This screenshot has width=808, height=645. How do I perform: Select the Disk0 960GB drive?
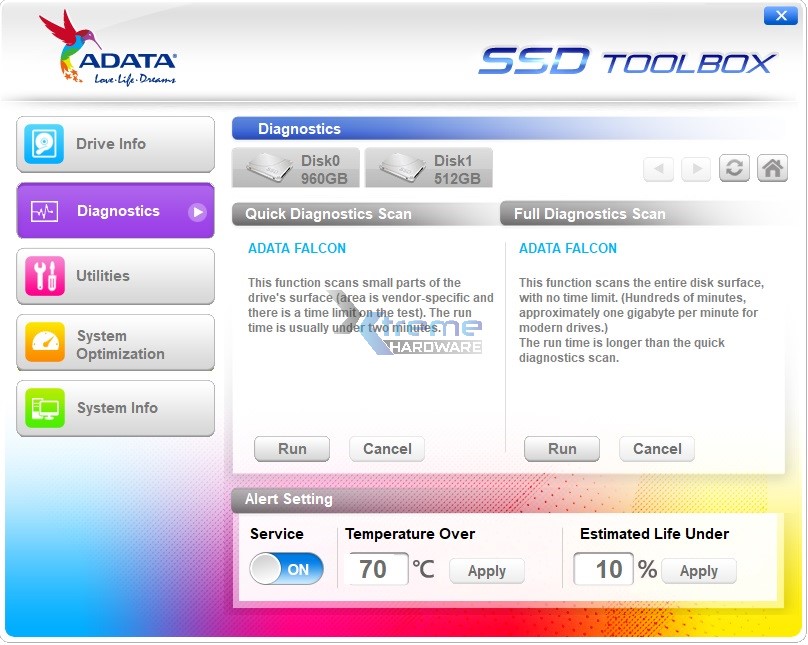(x=296, y=167)
